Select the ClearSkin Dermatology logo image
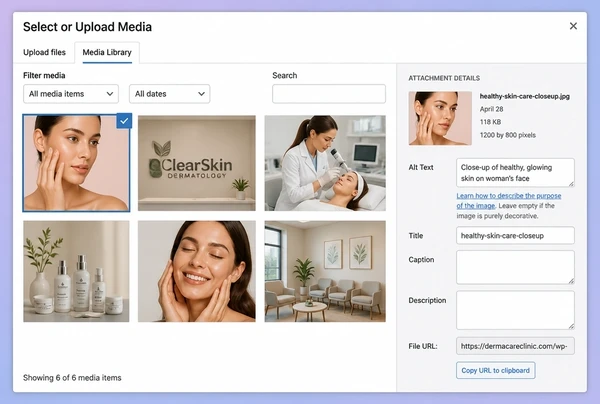Screen dimensions: 600x404 197,163
